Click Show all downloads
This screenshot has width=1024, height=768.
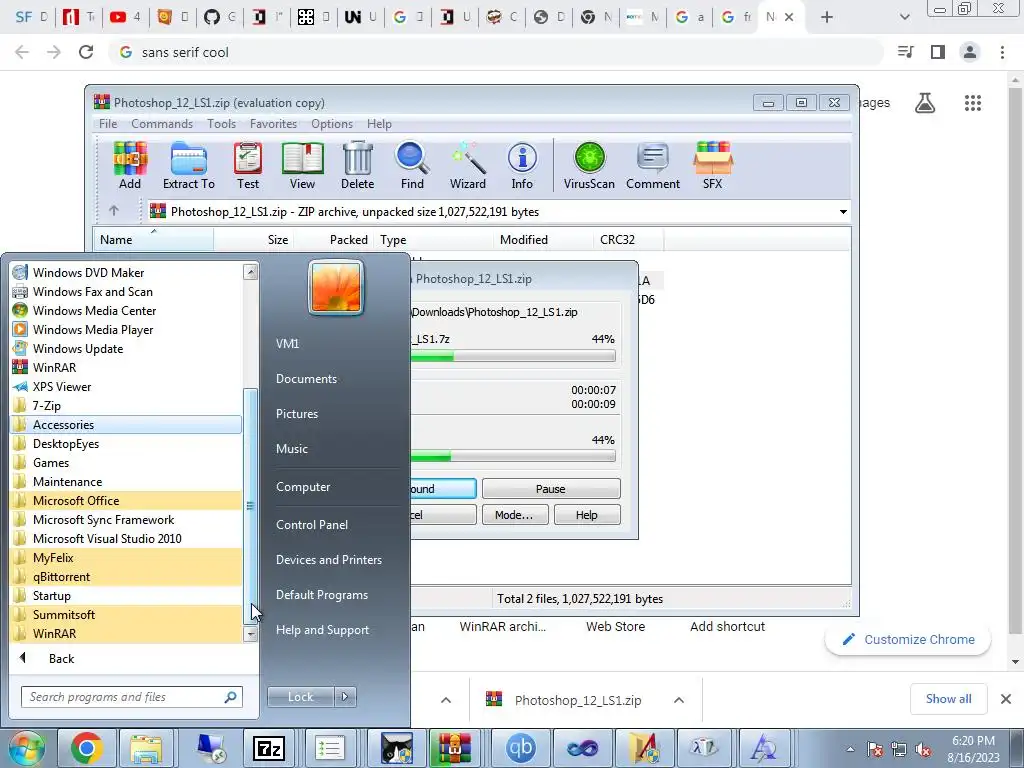[x=948, y=699]
